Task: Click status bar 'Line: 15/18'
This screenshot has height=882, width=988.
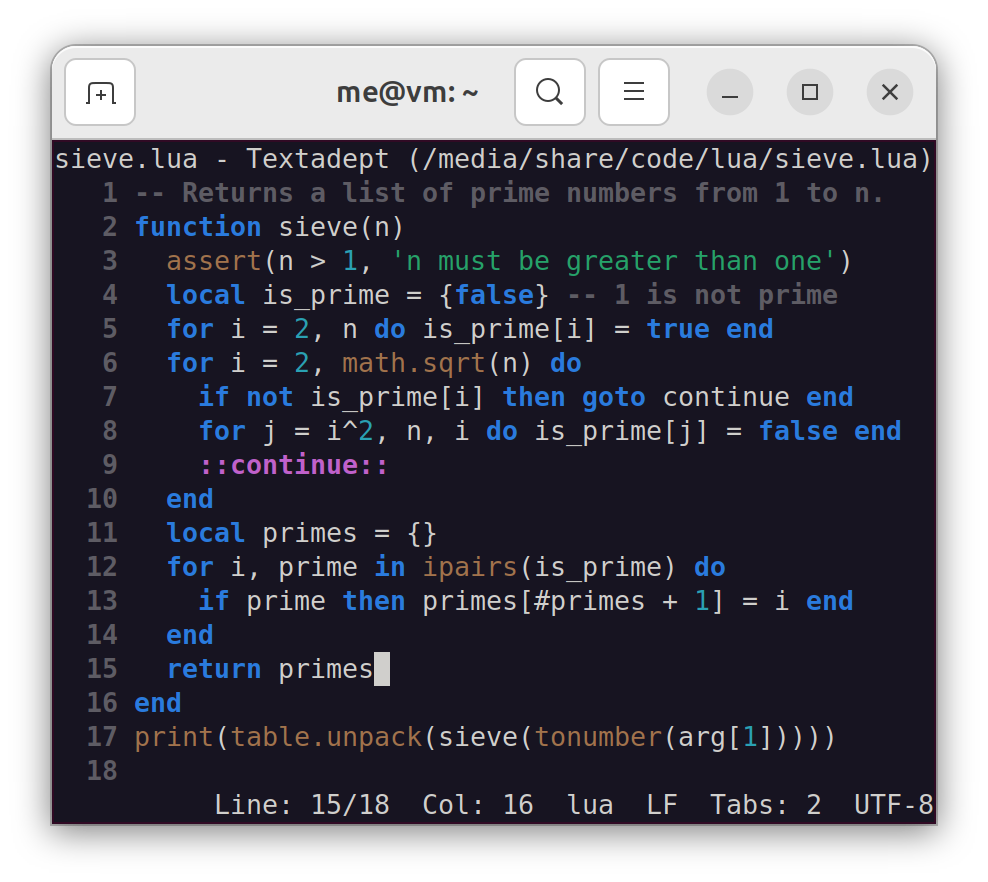Action: coord(302,805)
